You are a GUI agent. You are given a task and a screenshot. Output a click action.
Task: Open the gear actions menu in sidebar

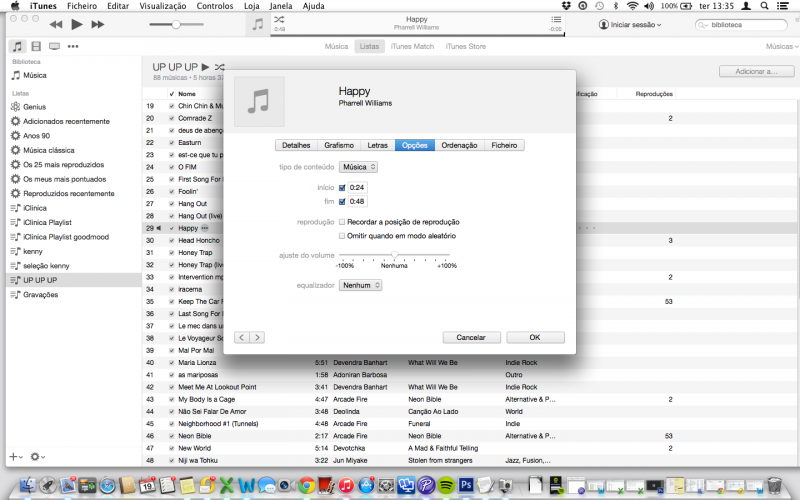pyautogui.click(x=37, y=457)
